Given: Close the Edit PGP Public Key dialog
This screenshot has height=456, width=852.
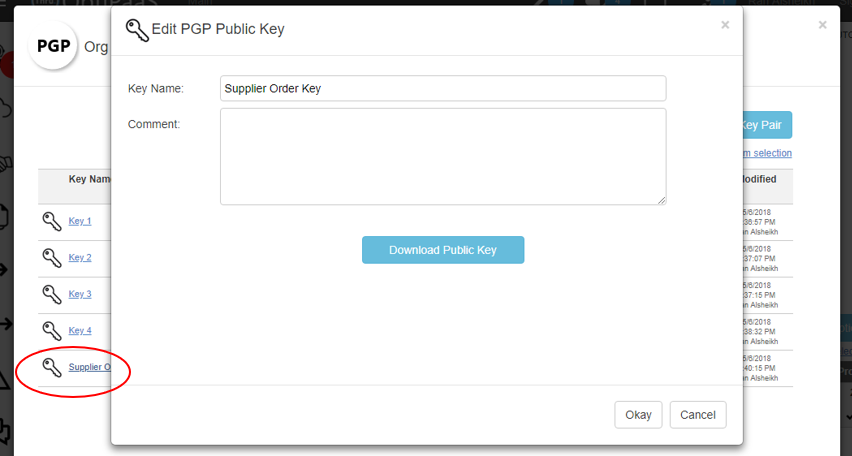Looking at the screenshot, I should (725, 25).
